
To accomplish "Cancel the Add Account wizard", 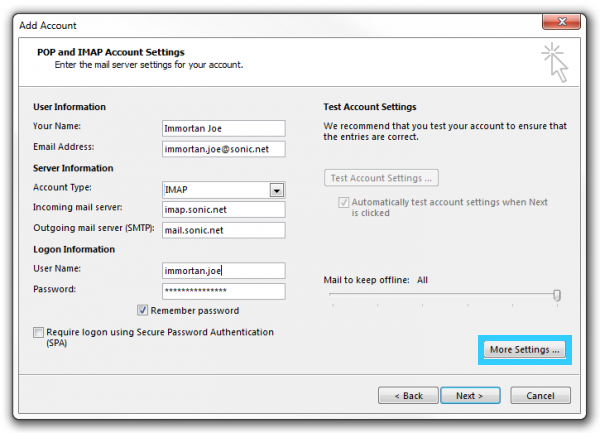I will click(x=540, y=396).
